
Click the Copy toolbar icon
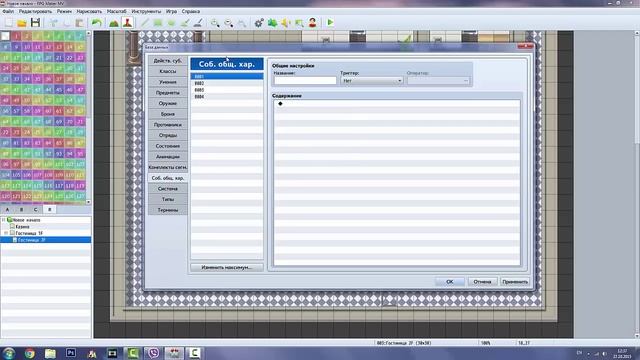(x=67, y=22)
